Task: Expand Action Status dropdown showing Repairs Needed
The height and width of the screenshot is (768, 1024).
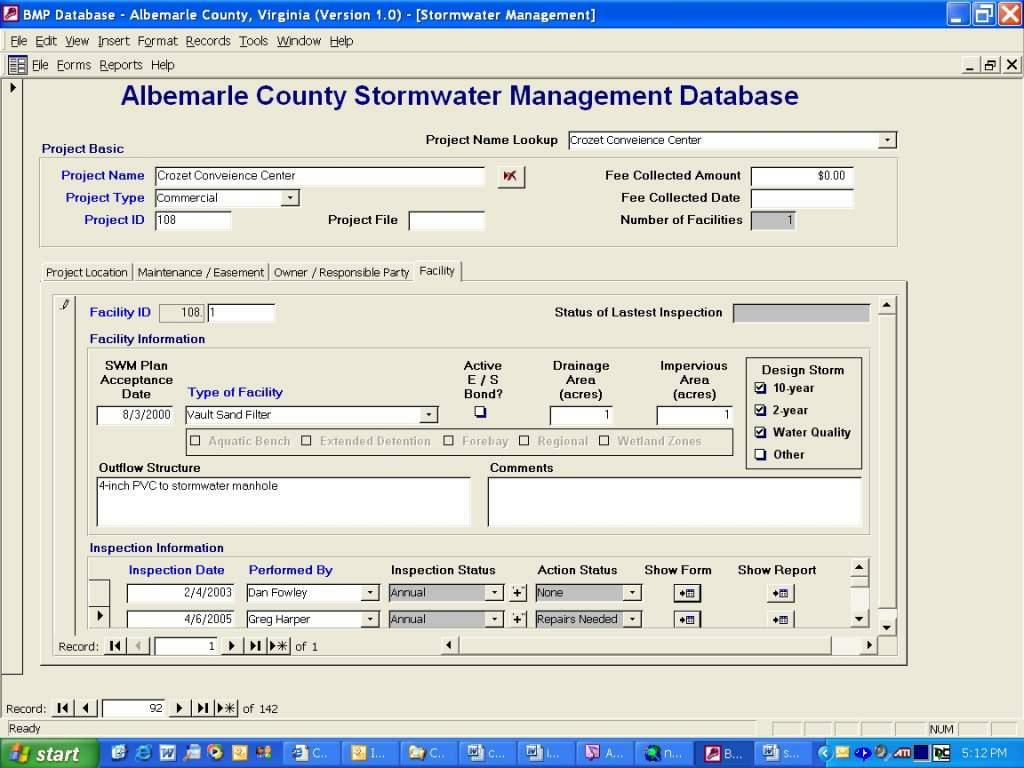Action: click(632, 620)
